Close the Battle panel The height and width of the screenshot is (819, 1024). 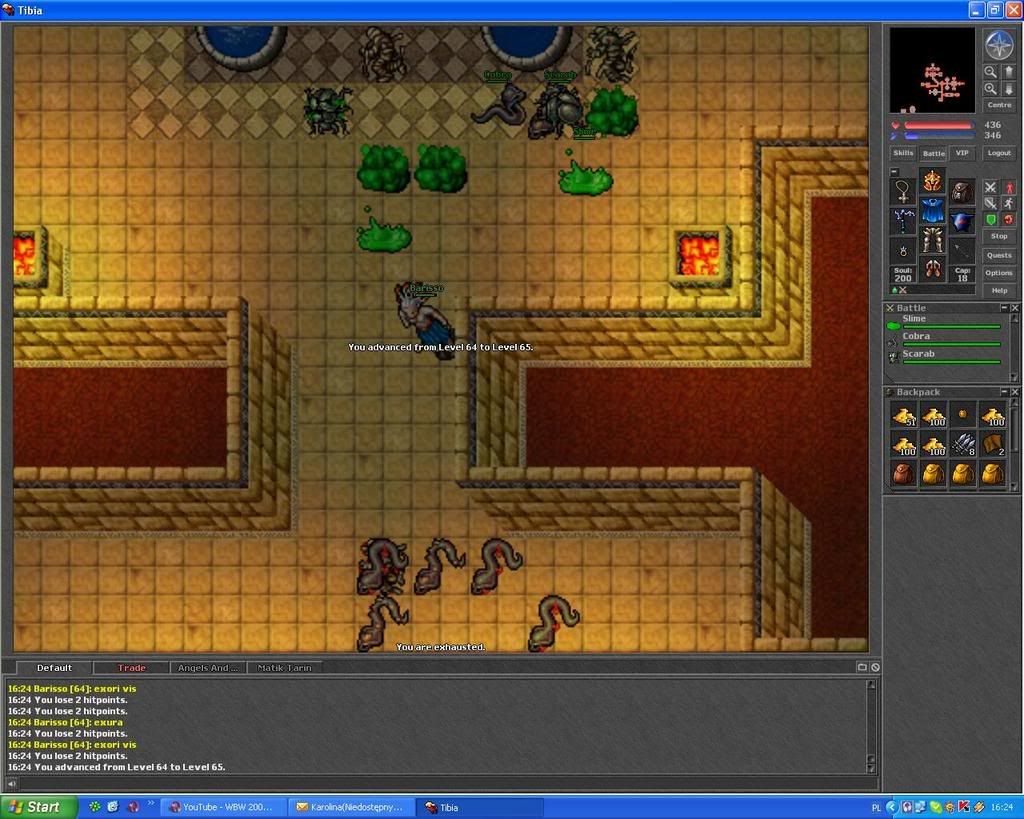point(1015,308)
